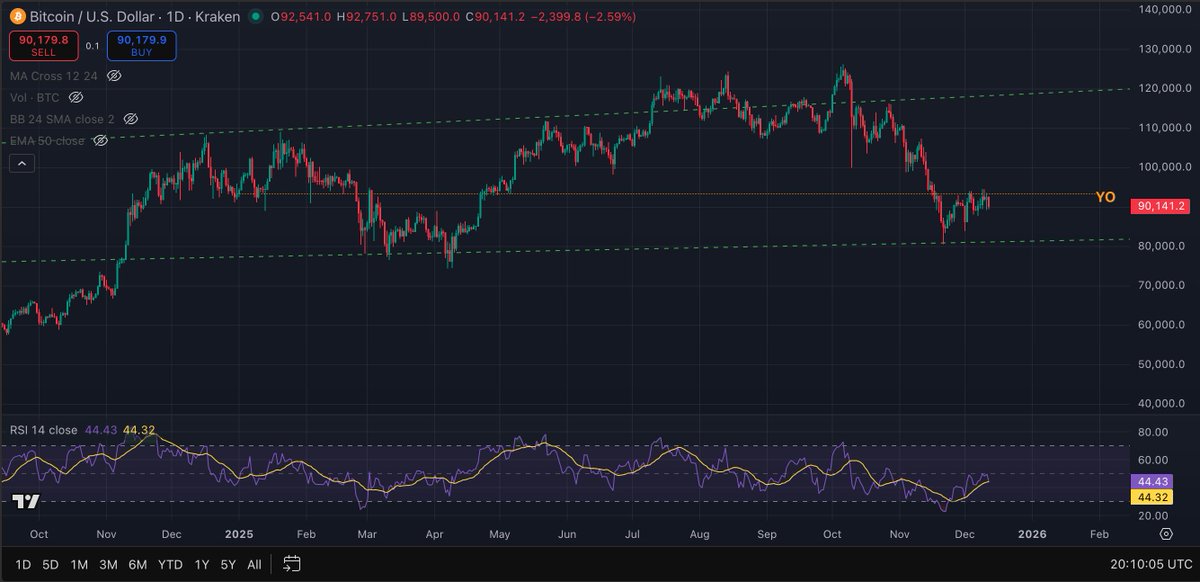Click the Bitcoin symbol logo icon

point(18,16)
